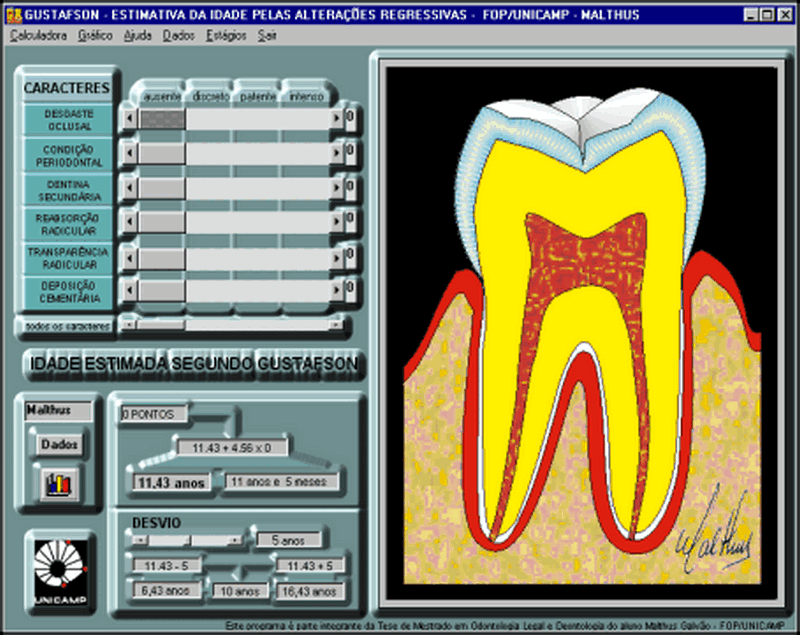
Task: Click left arrow of Reabsorção Radicular scrollbar
Action: [x=130, y=222]
